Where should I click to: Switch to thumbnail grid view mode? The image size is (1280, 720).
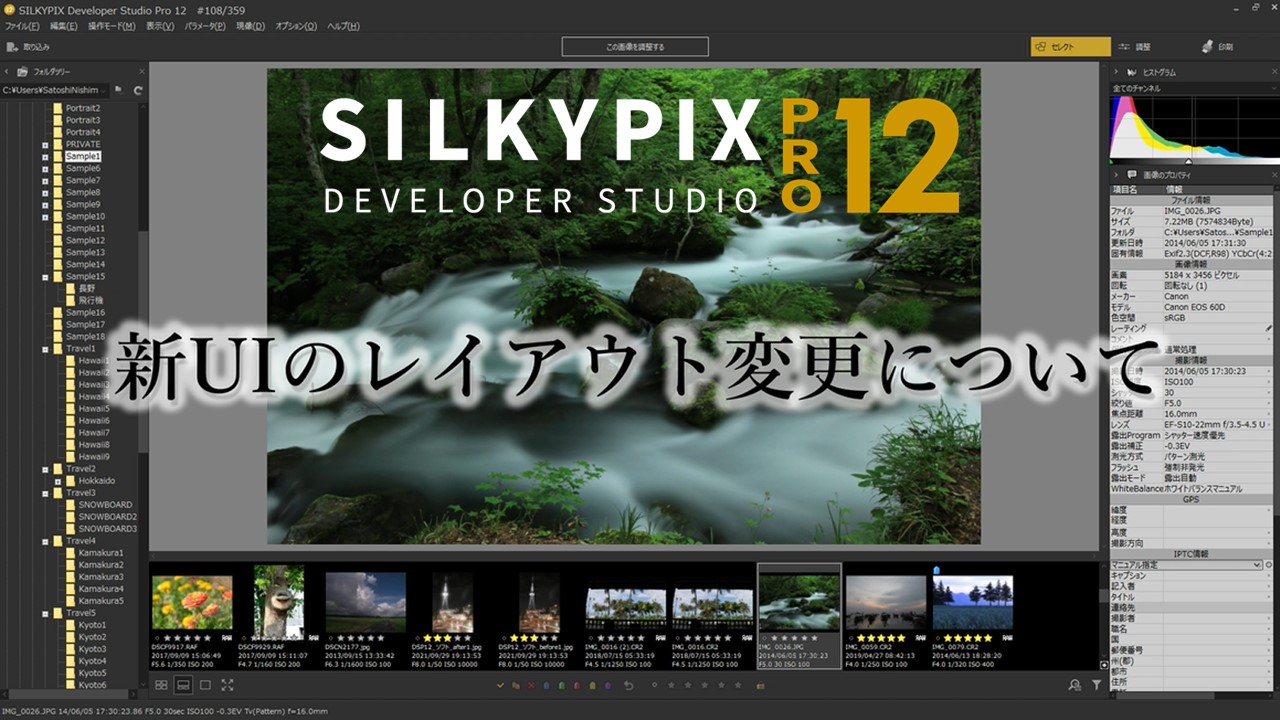(x=161, y=685)
